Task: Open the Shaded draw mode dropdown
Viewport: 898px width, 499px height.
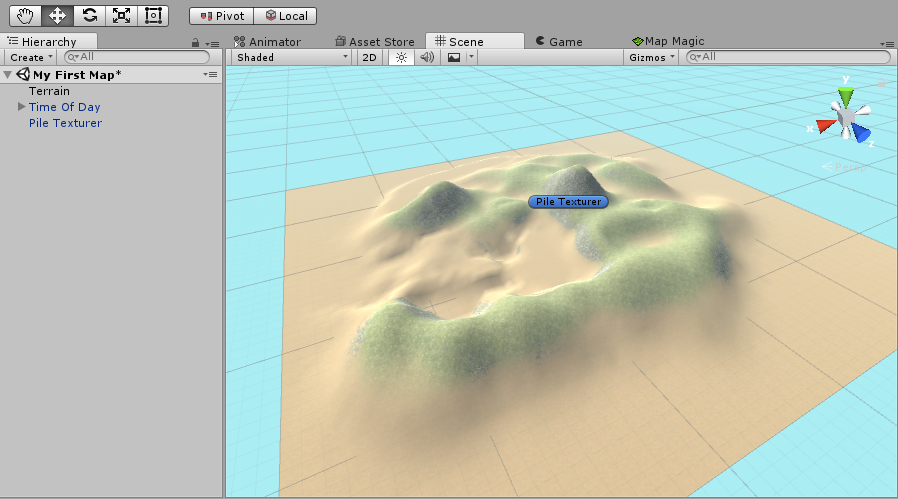Action: tap(292, 57)
